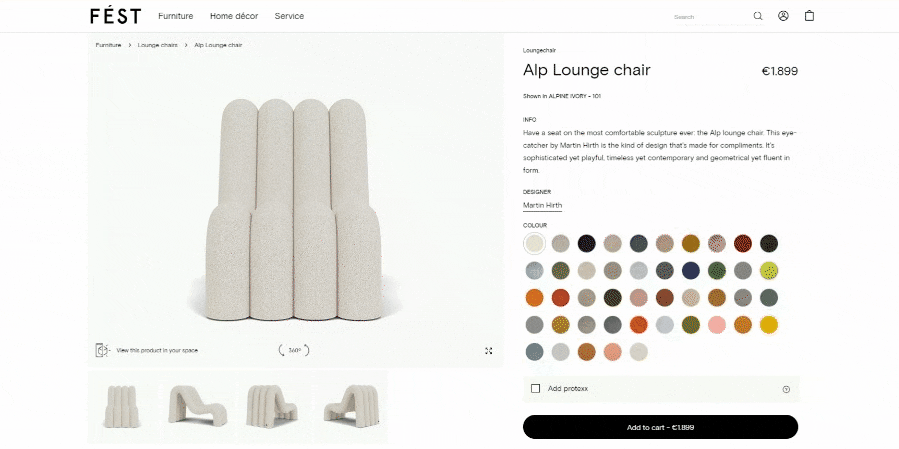
Task: Click the FÉST logo
Action: pyautogui.click(x=115, y=16)
